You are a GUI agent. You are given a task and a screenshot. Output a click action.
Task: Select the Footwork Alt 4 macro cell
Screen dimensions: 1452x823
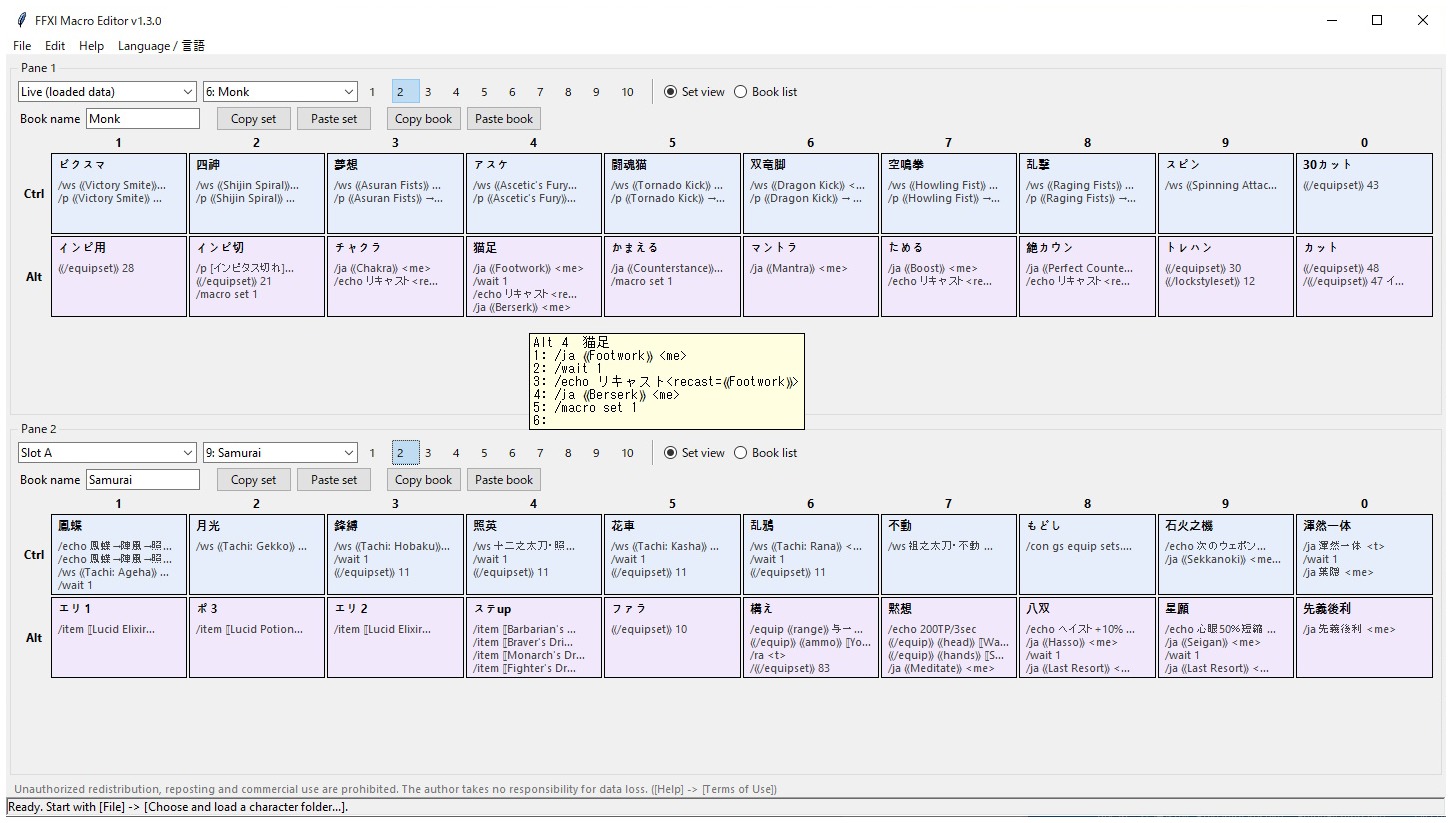tap(534, 277)
